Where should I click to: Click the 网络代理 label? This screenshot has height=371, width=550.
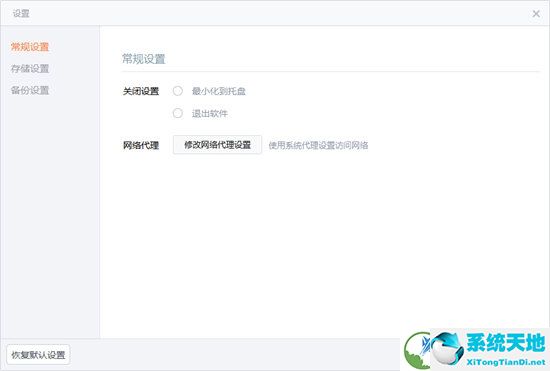pos(141,145)
